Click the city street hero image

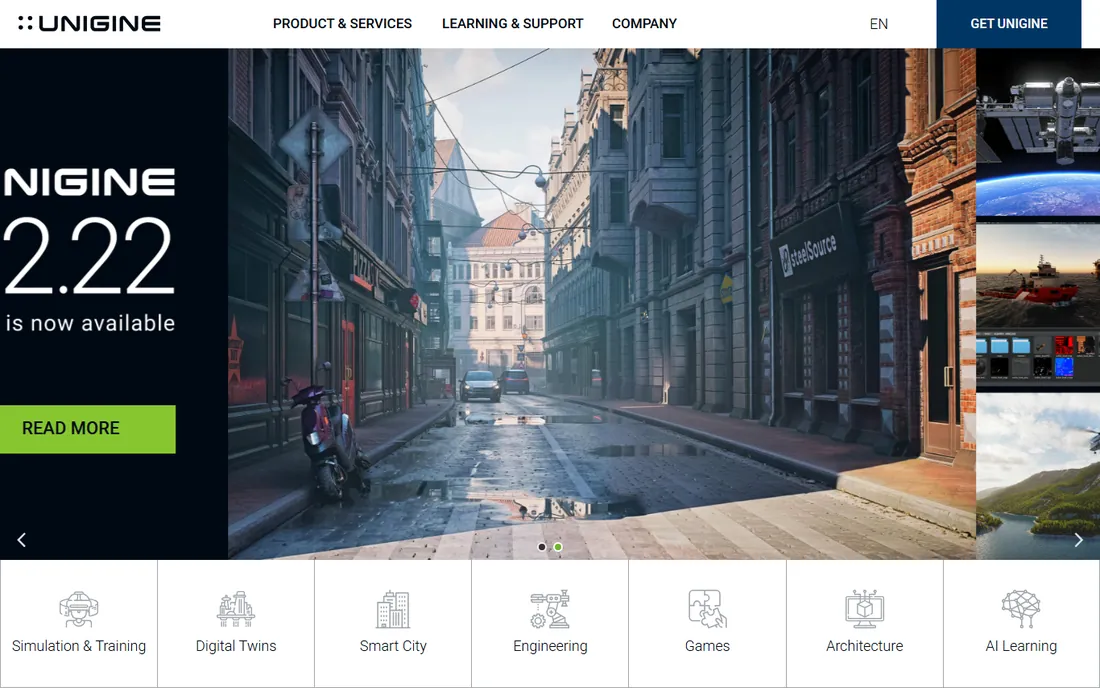click(601, 304)
